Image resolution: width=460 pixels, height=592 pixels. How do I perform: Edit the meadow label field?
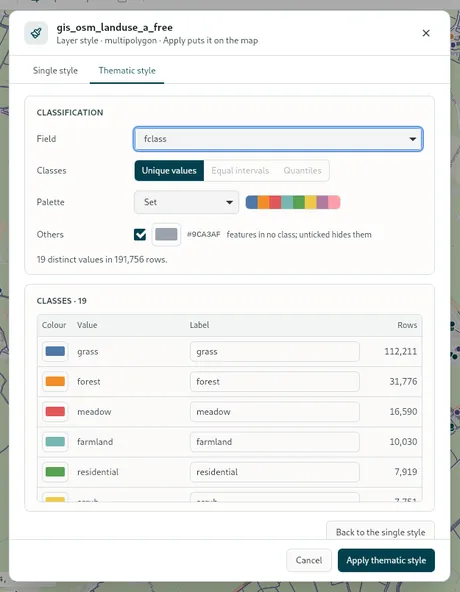click(x=275, y=412)
